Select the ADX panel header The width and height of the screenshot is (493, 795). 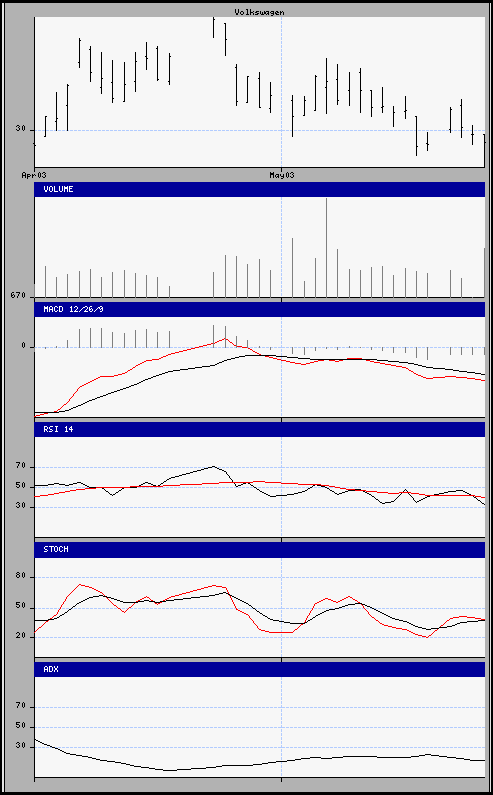pos(259,669)
